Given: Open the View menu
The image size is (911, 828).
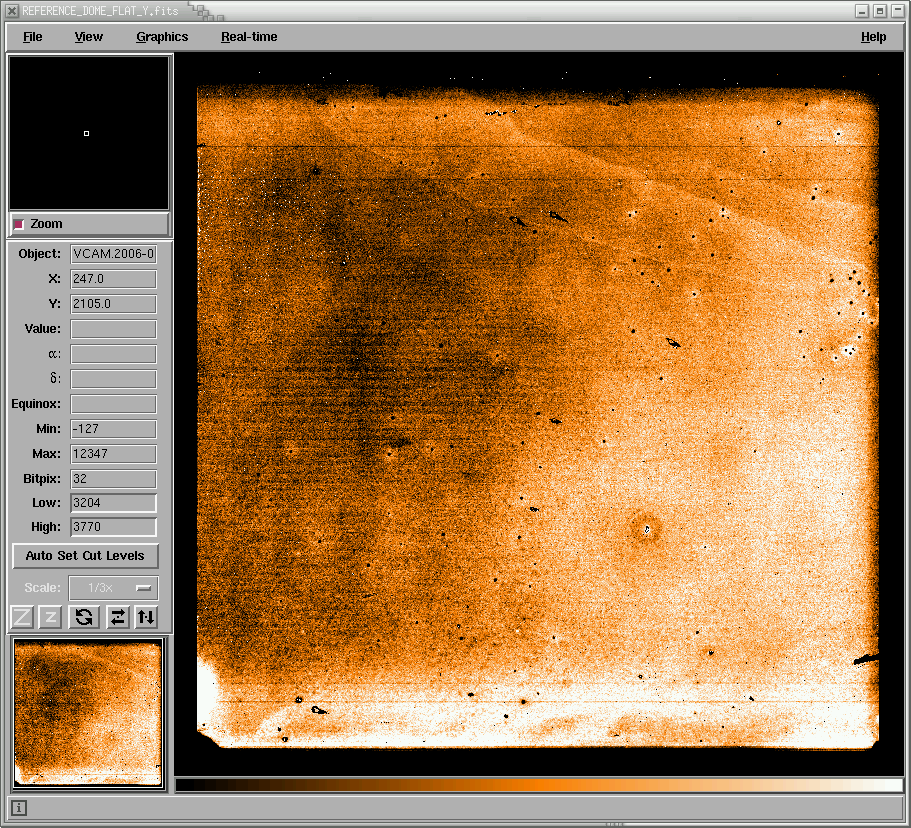Looking at the screenshot, I should coord(88,37).
